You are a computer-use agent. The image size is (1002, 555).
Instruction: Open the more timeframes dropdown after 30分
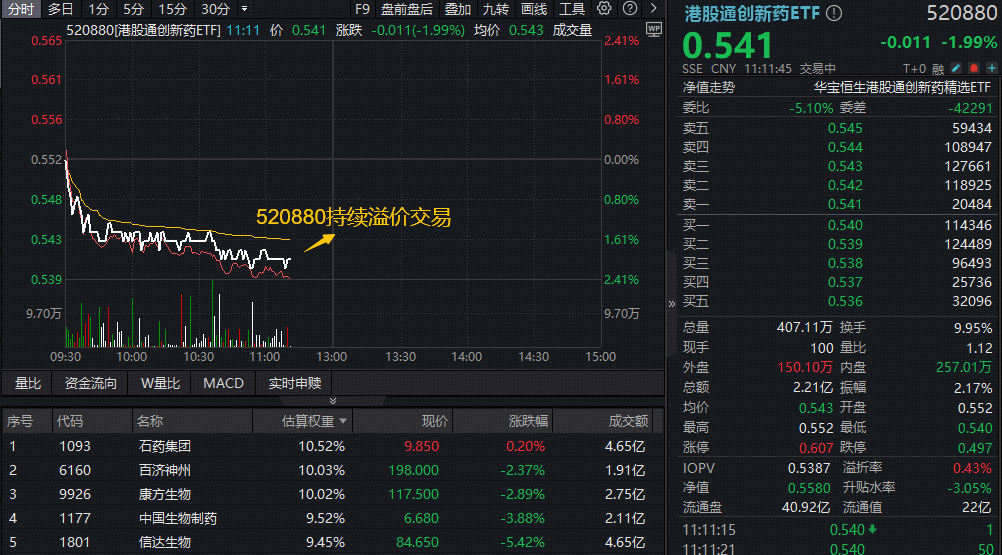243,9
